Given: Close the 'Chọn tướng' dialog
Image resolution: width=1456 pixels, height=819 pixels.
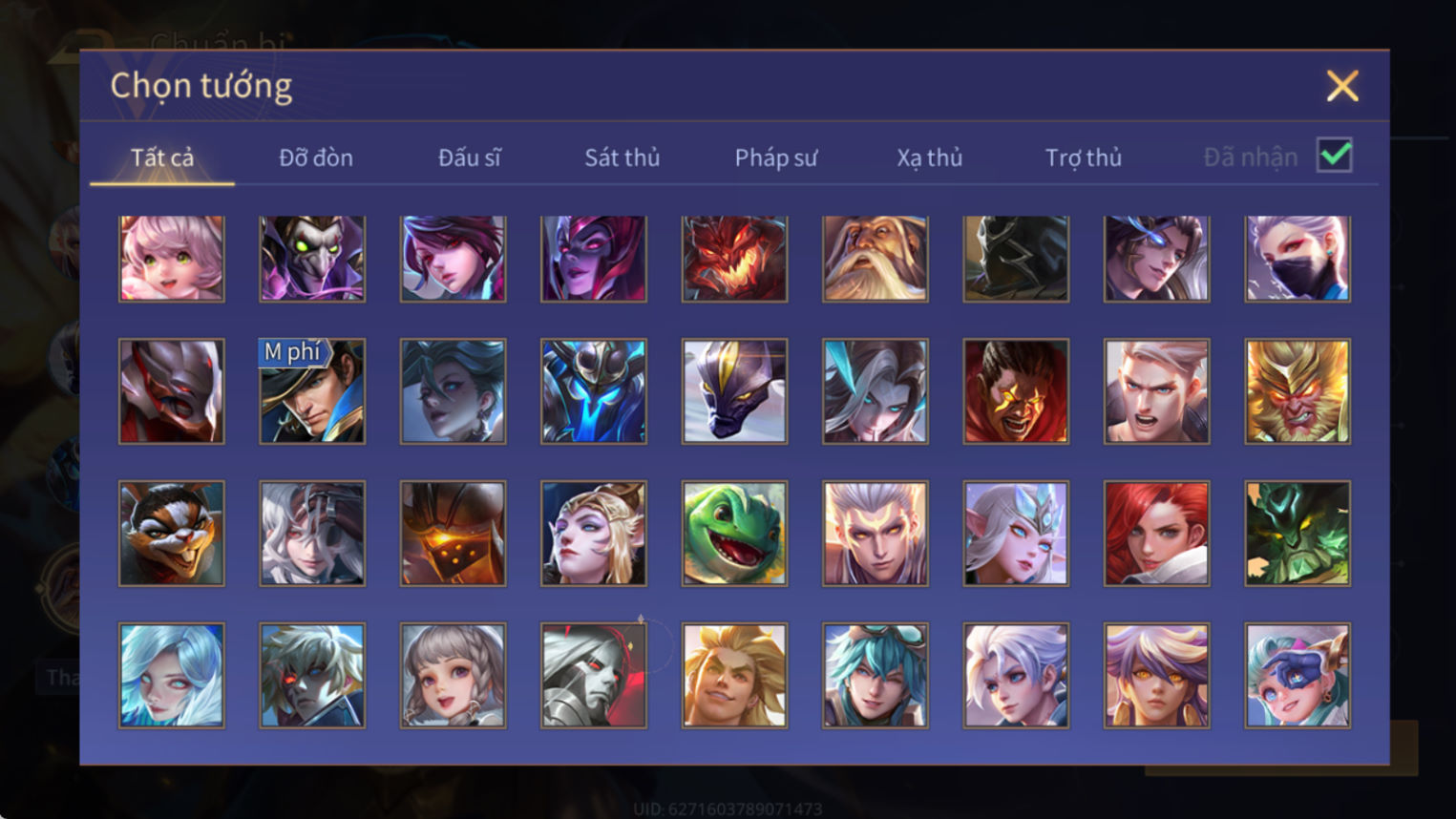Looking at the screenshot, I should pos(1342,86).
